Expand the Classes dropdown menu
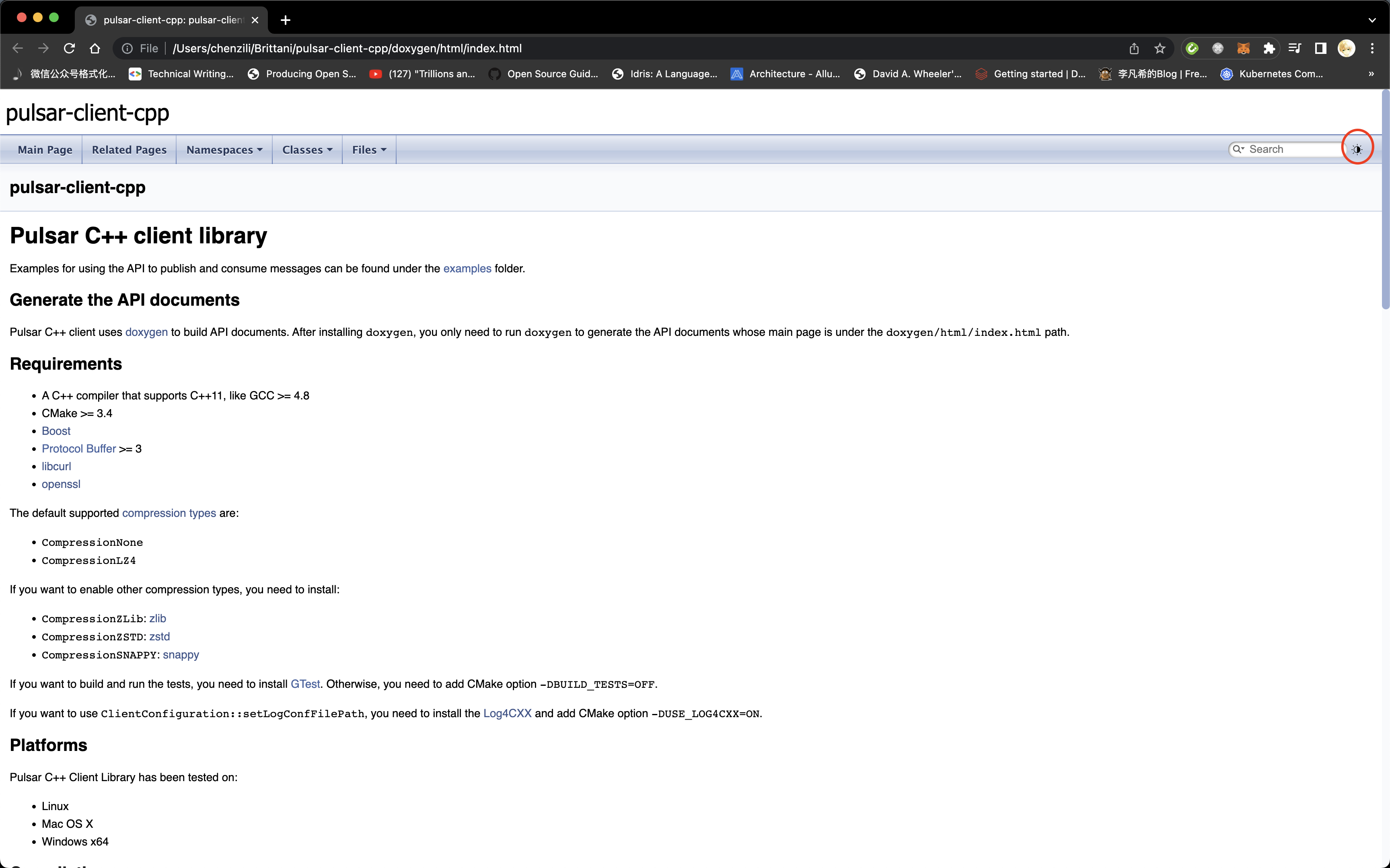This screenshot has width=1390, height=868. [x=307, y=150]
